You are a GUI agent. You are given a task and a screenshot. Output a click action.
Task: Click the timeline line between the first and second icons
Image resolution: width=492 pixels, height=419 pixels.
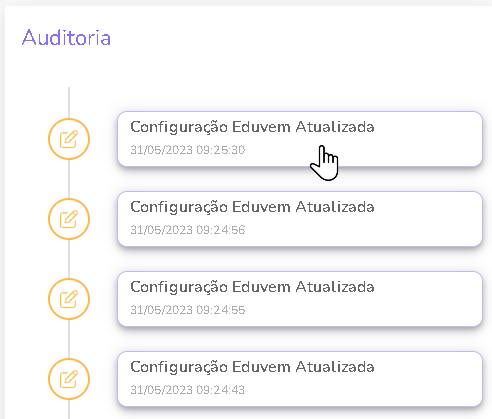click(69, 179)
